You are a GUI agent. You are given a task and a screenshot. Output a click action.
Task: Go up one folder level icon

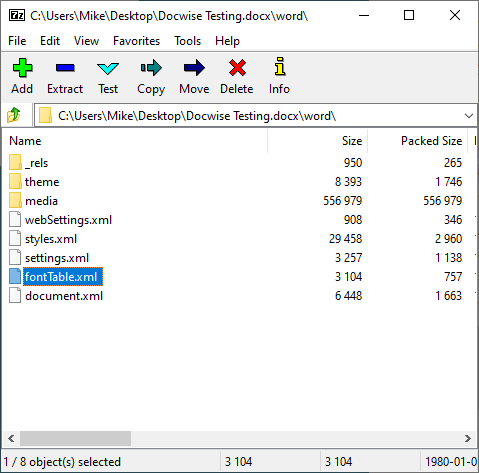pyautogui.click(x=14, y=115)
